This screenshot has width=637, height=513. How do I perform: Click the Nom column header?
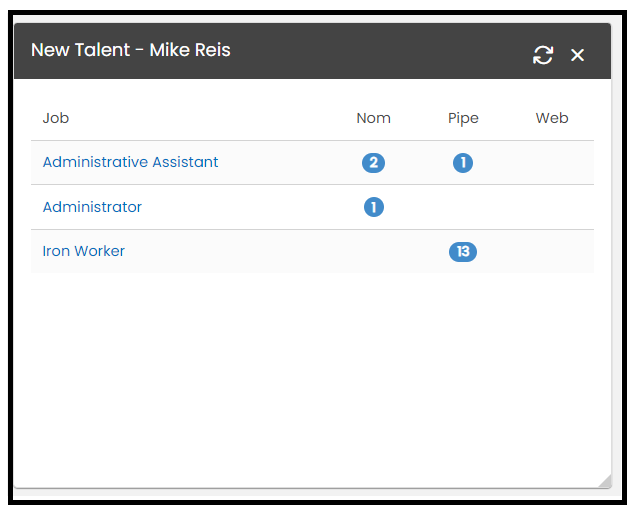pyautogui.click(x=373, y=118)
